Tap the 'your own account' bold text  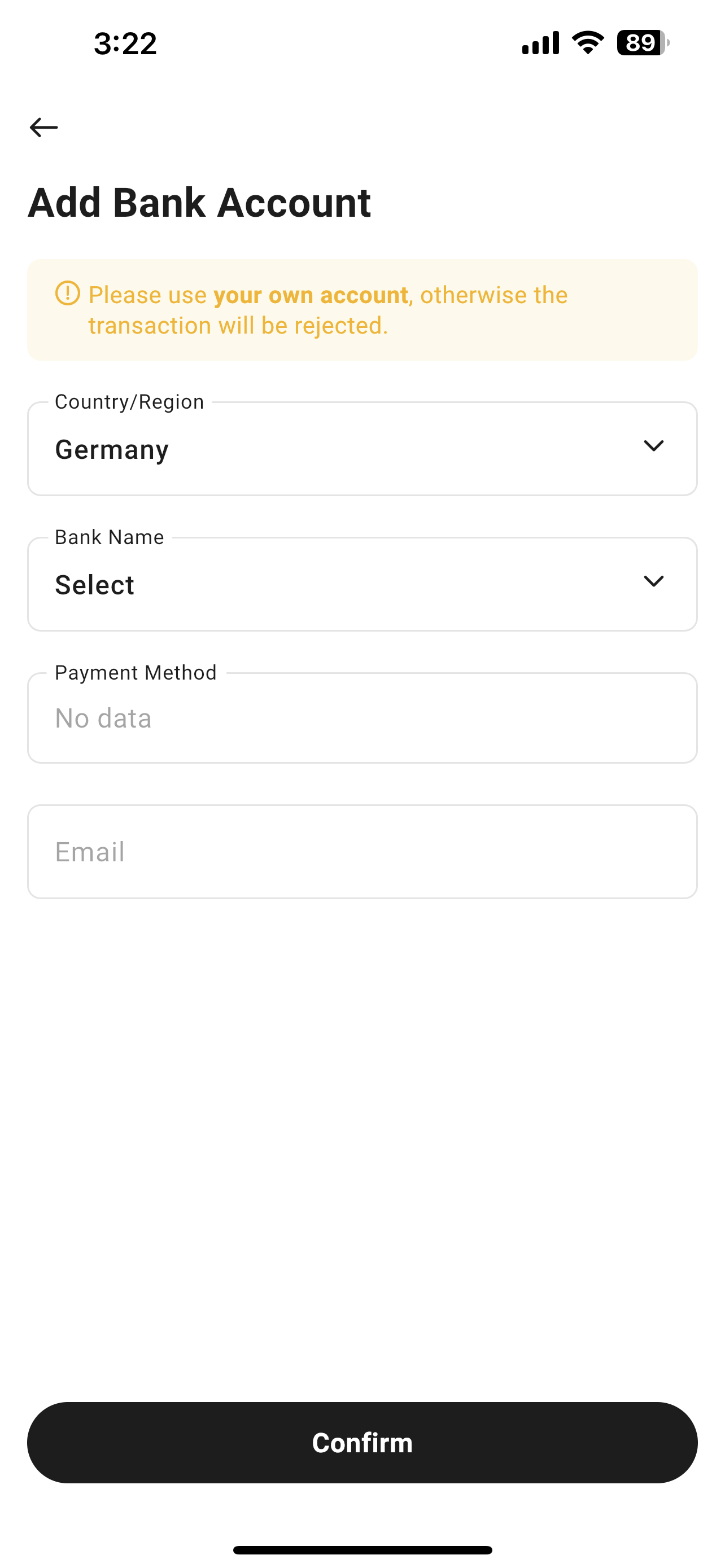tap(311, 295)
